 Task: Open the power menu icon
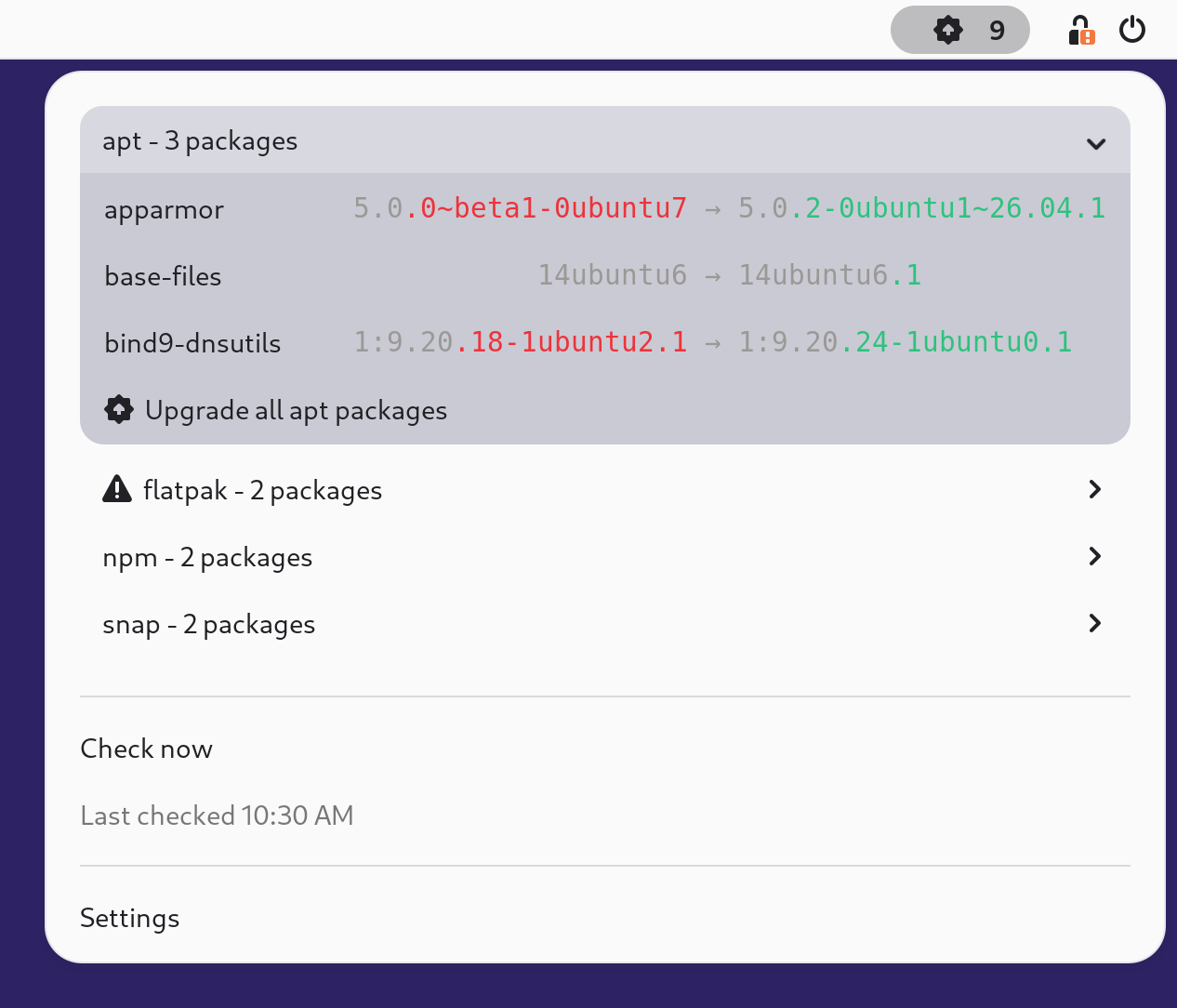pos(1132,30)
